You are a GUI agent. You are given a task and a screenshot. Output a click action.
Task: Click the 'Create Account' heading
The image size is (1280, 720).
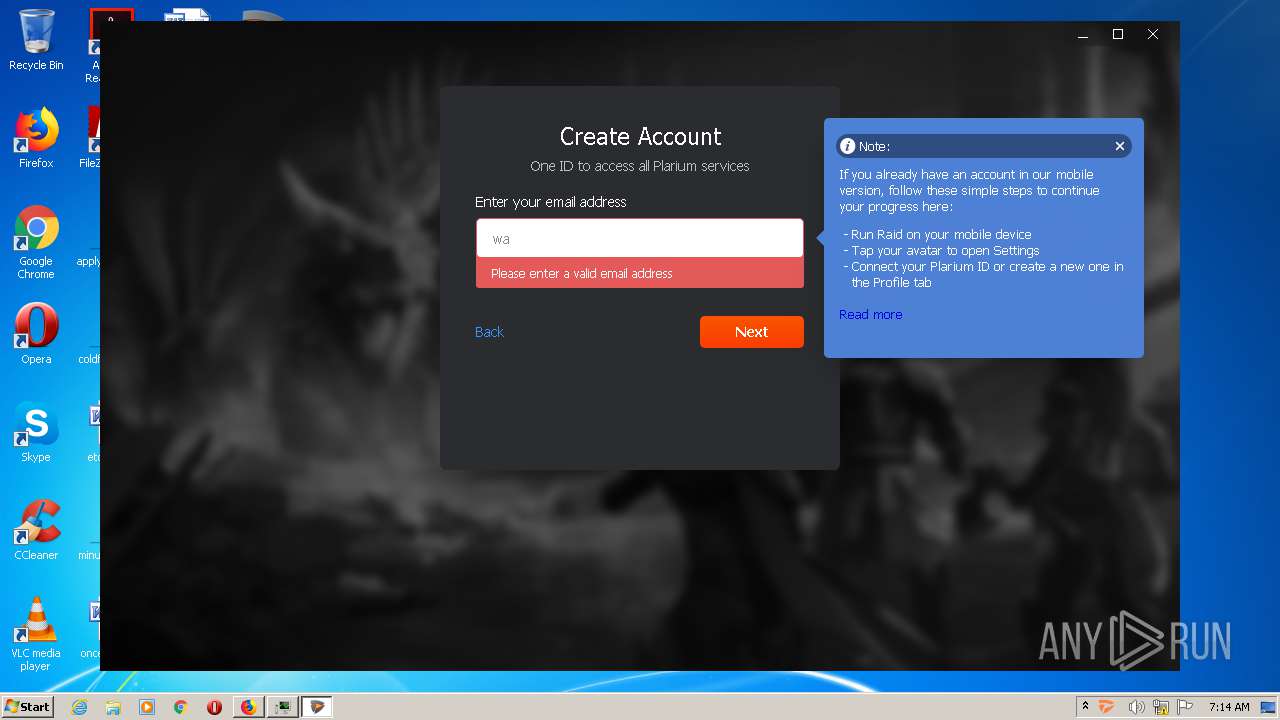coord(640,136)
